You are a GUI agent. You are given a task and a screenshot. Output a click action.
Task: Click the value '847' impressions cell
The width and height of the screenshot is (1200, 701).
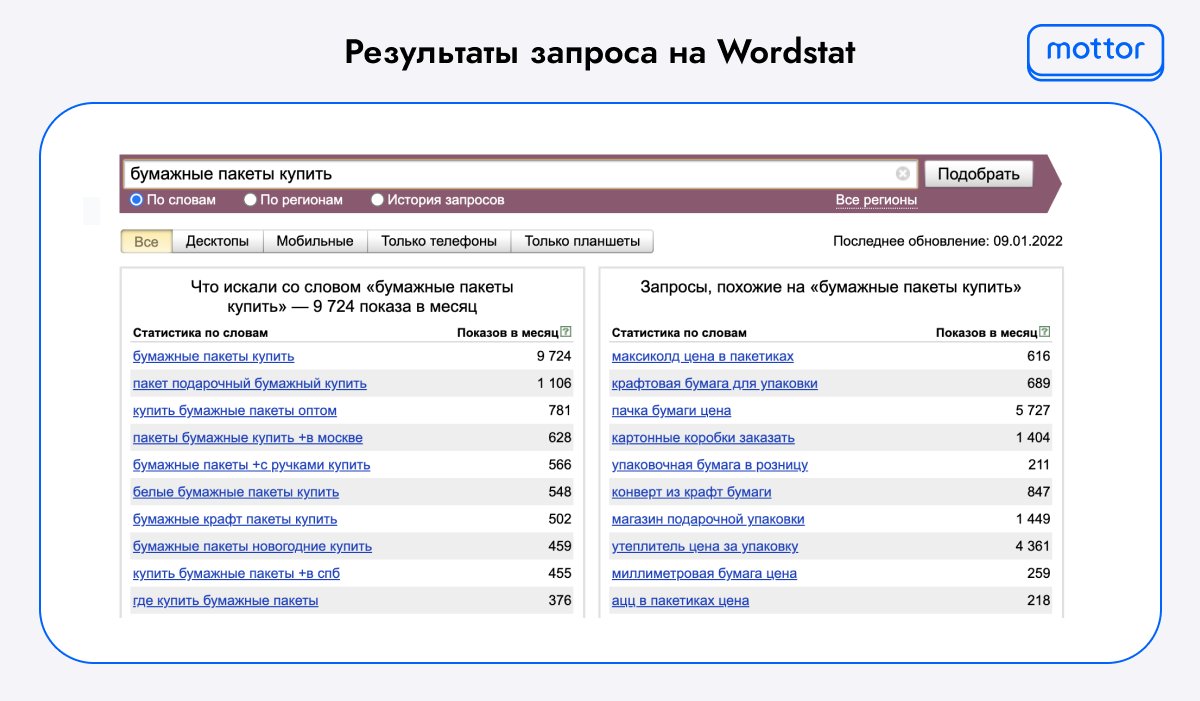coord(1039,491)
